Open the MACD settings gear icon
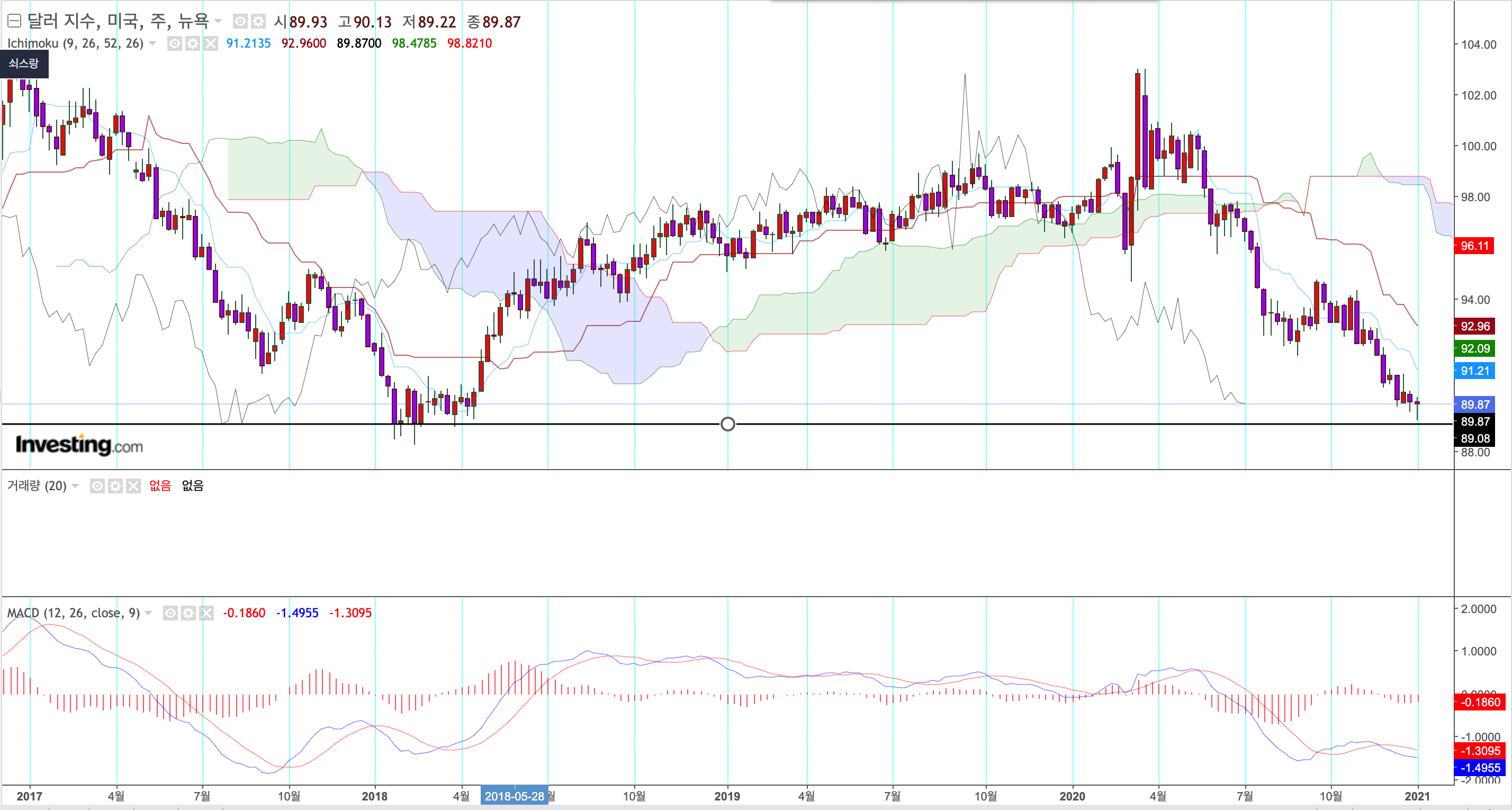The width and height of the screenshot is (1512, 810). (188, 614)
